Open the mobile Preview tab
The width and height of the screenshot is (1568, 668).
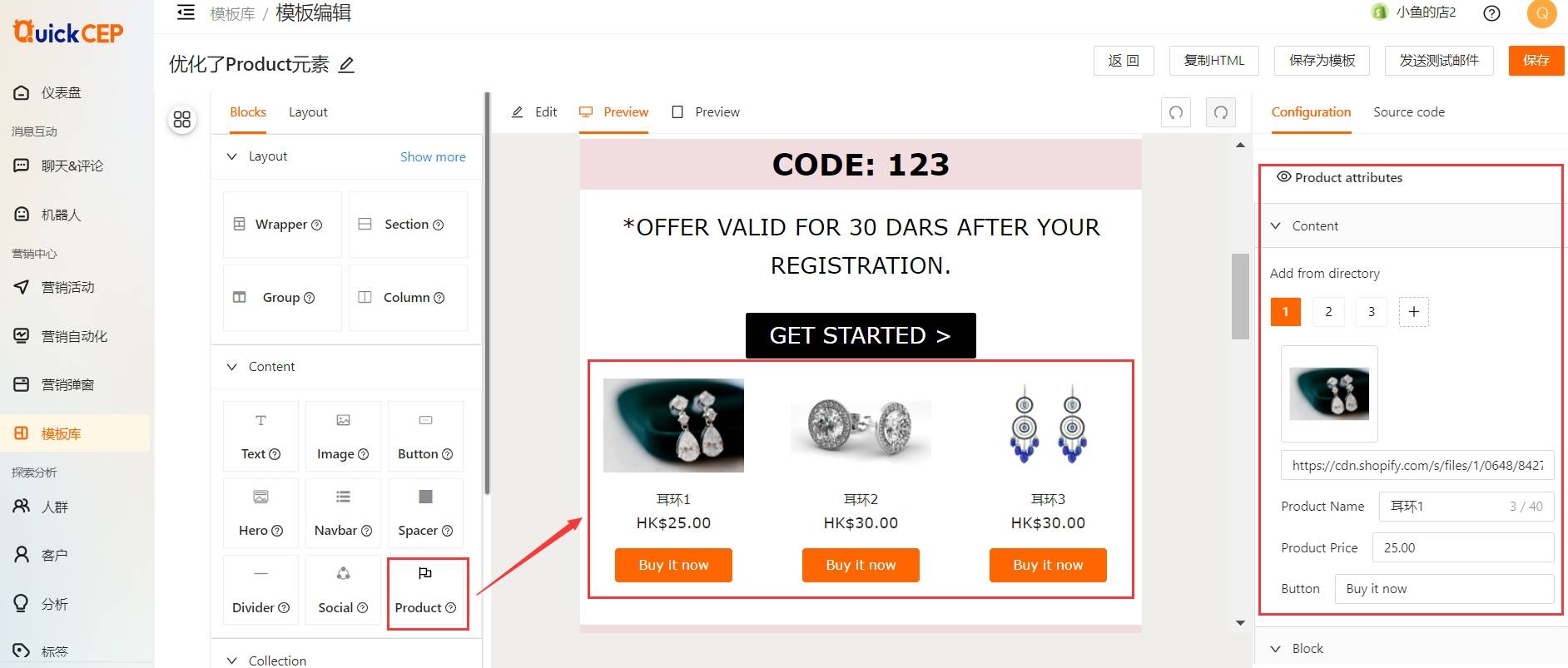[x=706, y=112]
